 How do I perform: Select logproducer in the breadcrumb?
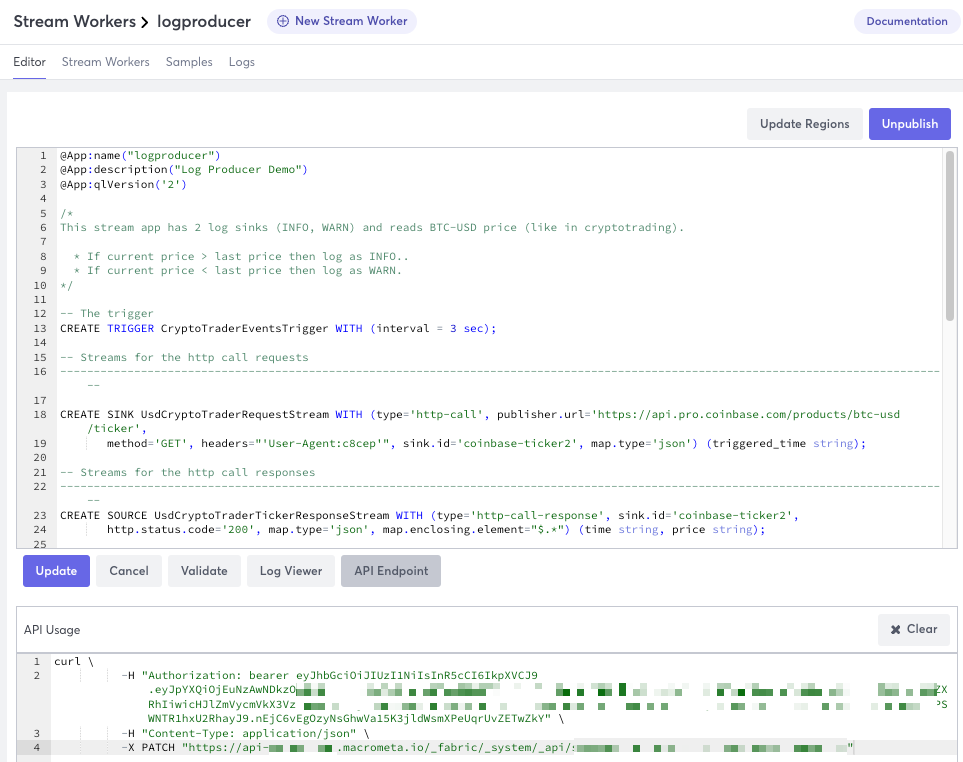coord(204,21)
